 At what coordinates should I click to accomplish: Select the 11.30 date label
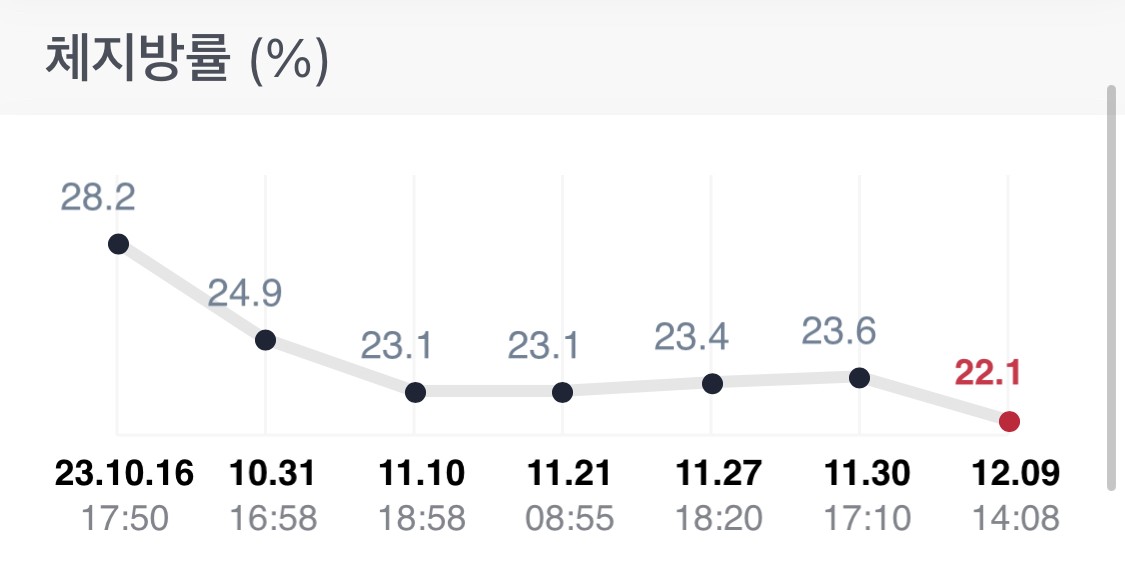[868, 473]
